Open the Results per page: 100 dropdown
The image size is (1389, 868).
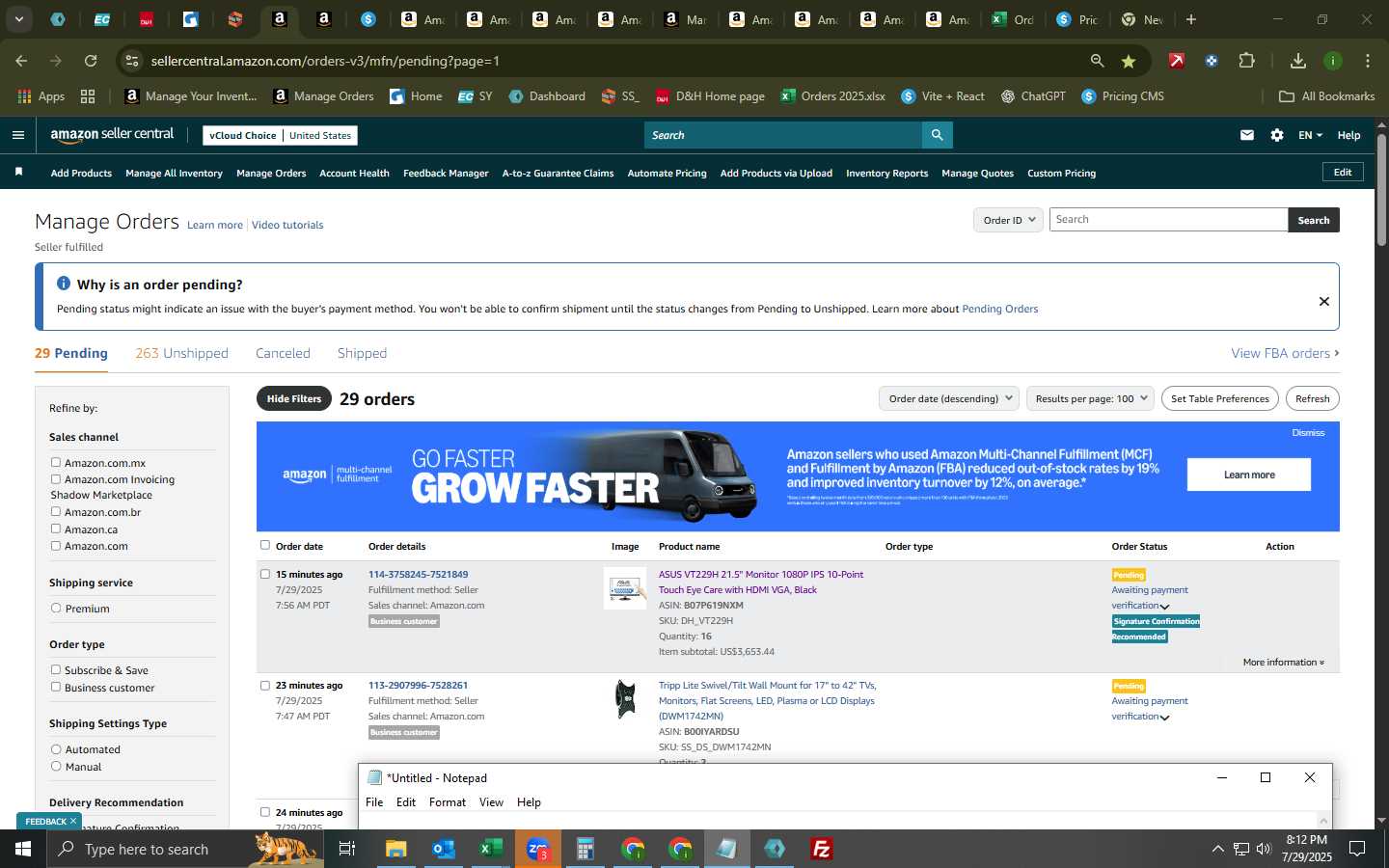[x=1090, y=398]
